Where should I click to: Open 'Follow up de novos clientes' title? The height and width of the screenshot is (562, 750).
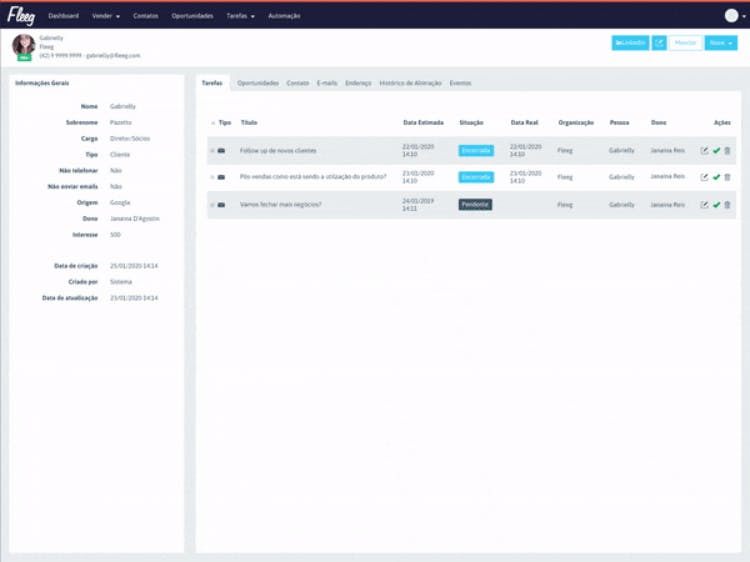pos(278,151)
